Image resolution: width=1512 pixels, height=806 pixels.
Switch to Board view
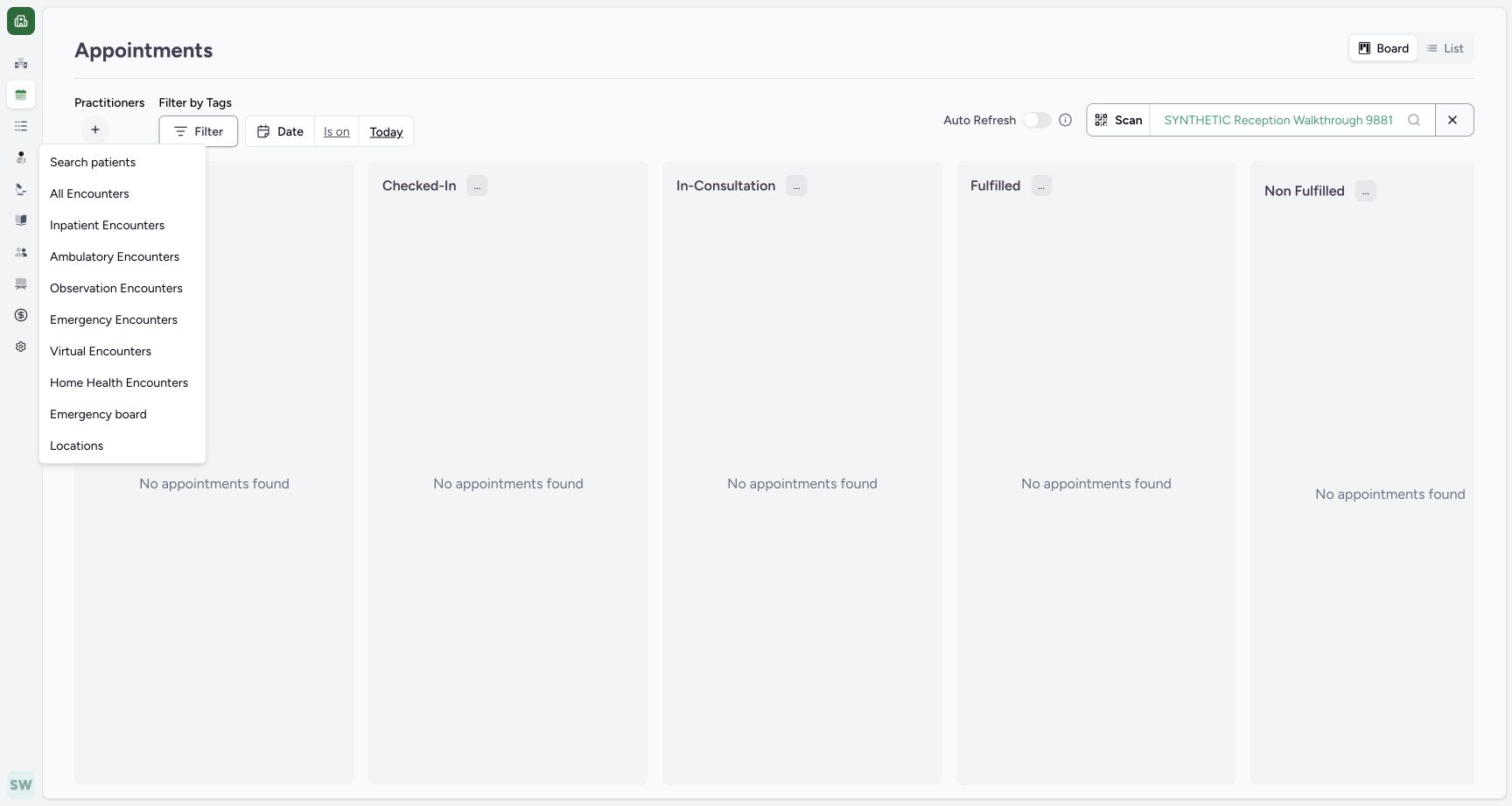coord(1383,48)
